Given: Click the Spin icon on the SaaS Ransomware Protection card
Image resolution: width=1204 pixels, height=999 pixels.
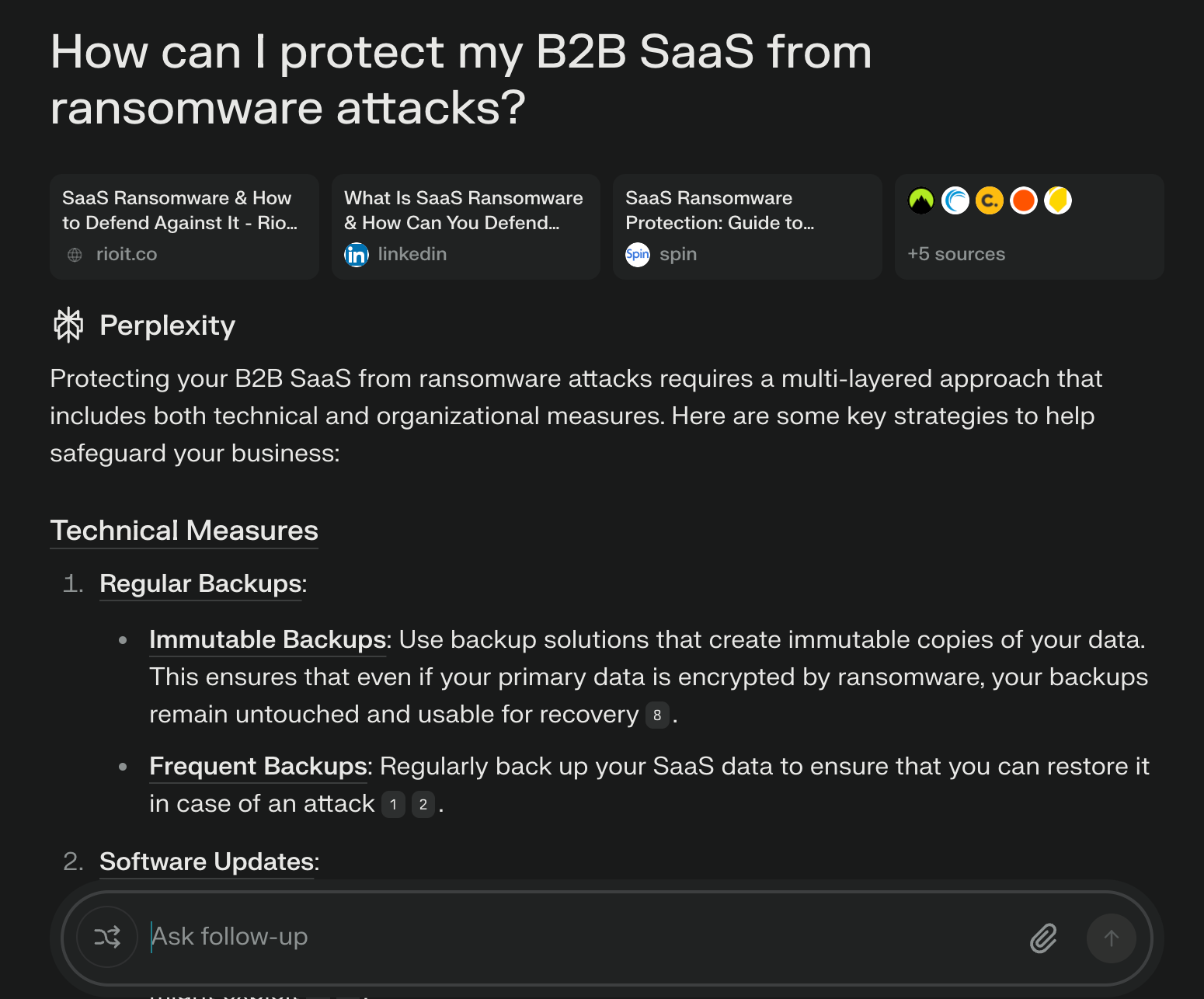Looking at the screenshot, I should point(638,254).
